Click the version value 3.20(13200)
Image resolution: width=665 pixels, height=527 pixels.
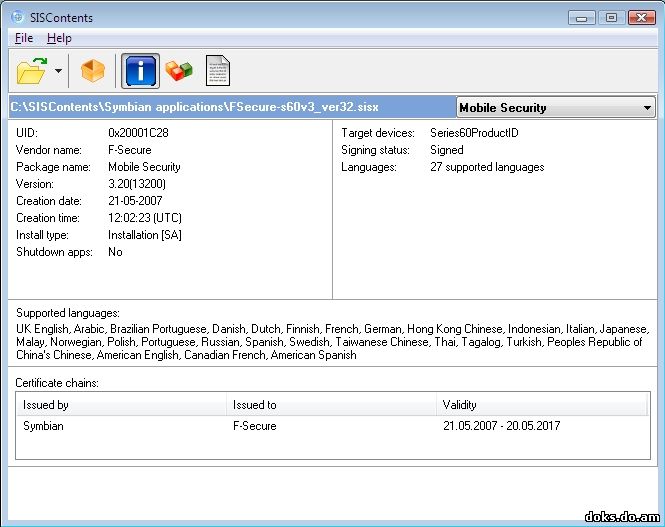137,184
